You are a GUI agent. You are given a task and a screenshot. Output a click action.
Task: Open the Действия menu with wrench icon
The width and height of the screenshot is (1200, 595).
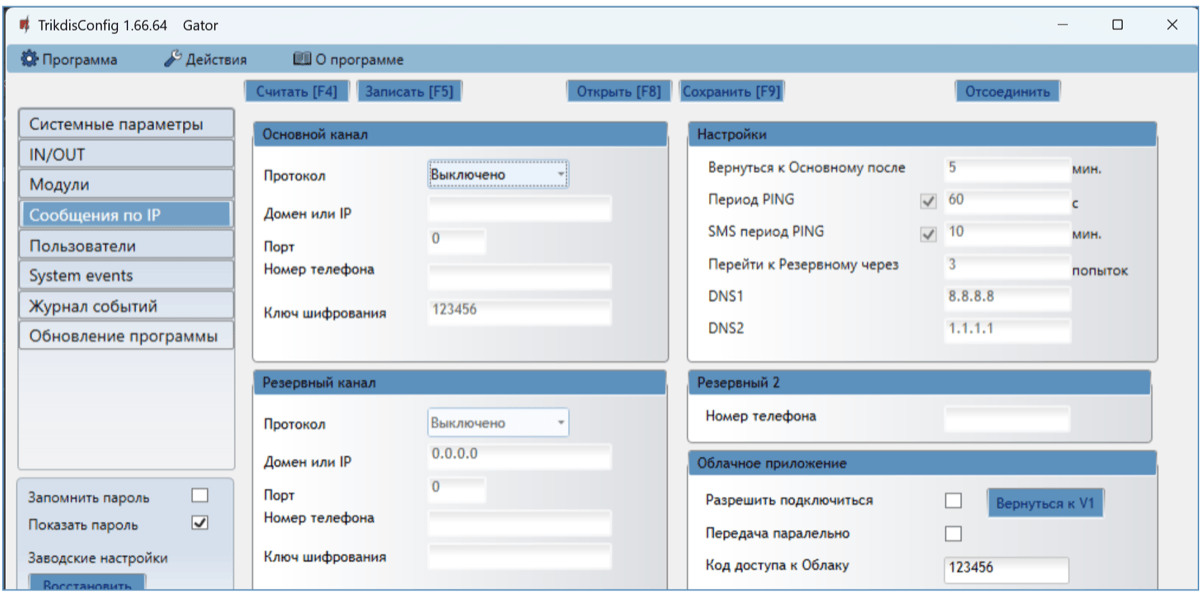[x=205, y=60]
